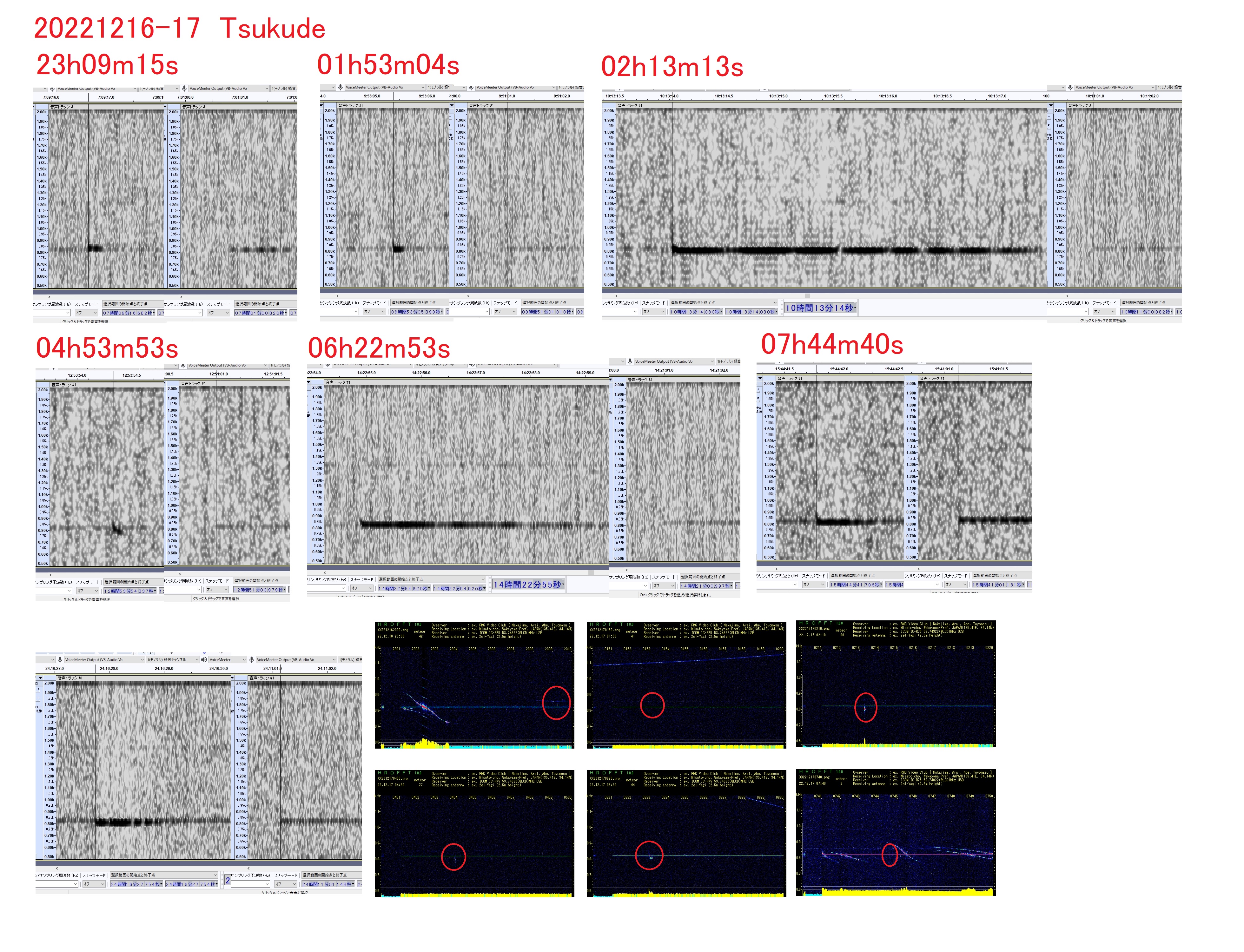Click speaker icon beside VoiceMeeter playback device
This screenshot has width=1244, height=952.
pos(204,659)
